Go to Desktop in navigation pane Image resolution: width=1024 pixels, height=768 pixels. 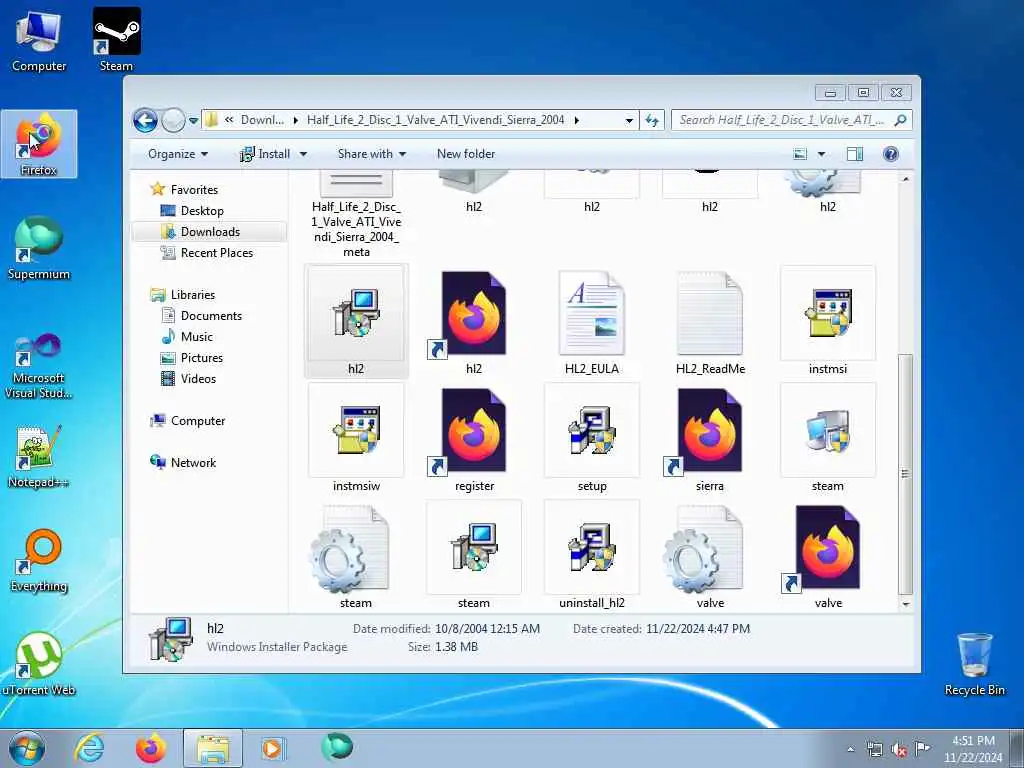(202, 211)
